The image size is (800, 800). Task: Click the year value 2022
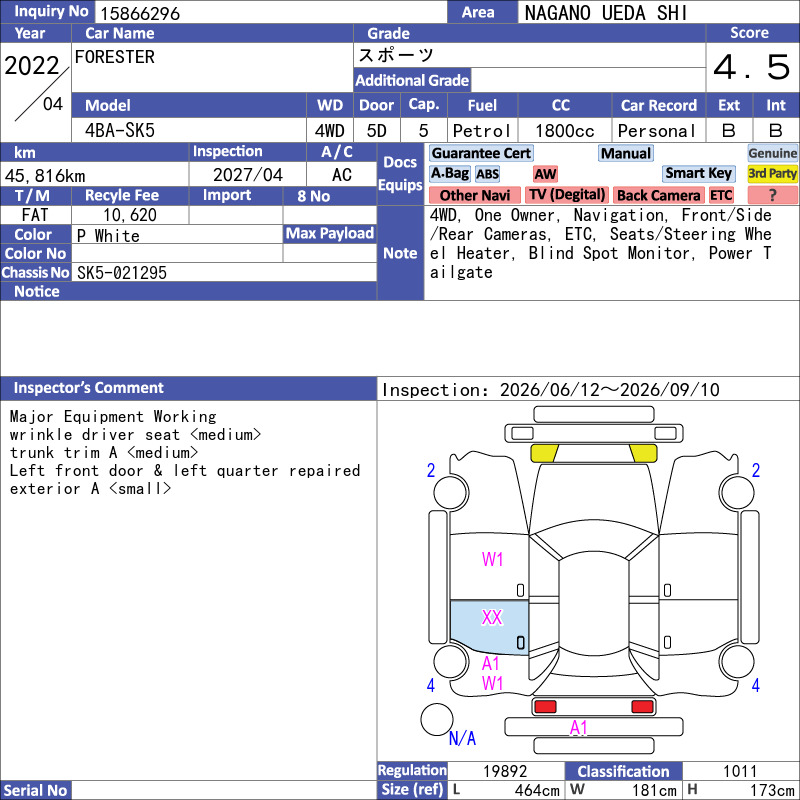32,66
